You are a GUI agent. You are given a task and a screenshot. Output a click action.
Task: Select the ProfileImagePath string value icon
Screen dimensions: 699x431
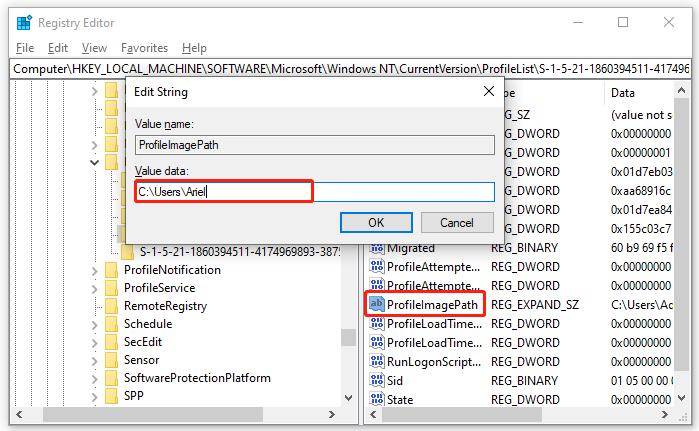tap(377, 304)
